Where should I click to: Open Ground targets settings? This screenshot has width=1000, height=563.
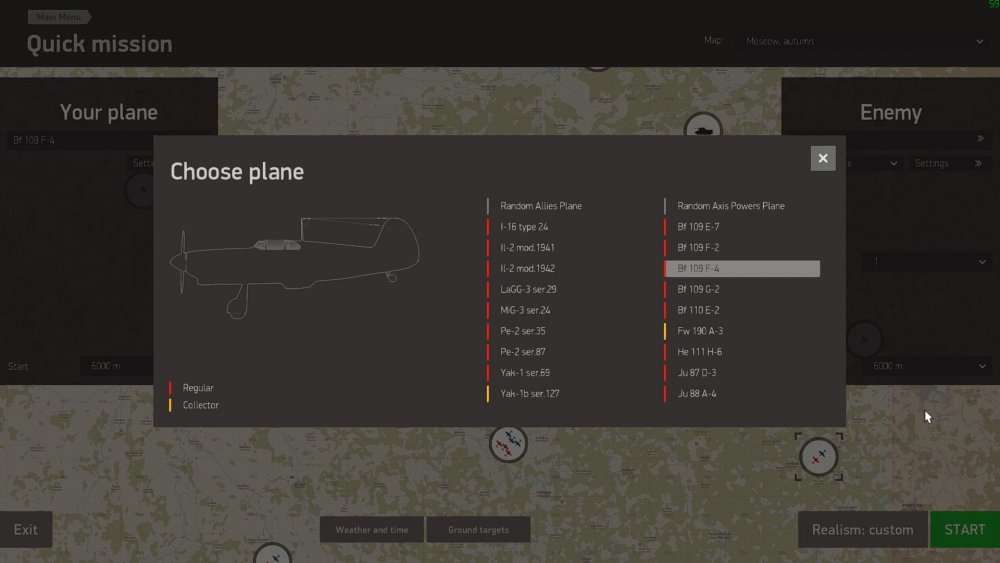pyautogui.click(x=478, y=530)
